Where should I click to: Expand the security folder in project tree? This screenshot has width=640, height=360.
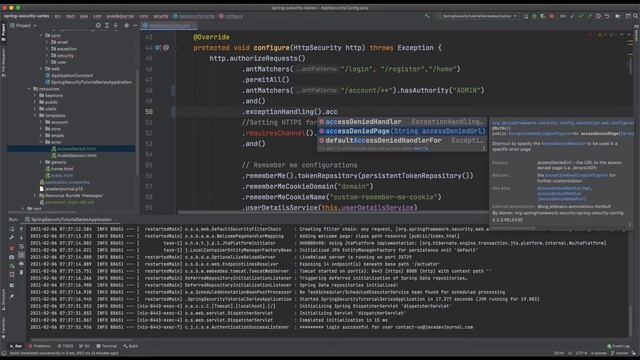pyautogui.click(x=47, y=56)
